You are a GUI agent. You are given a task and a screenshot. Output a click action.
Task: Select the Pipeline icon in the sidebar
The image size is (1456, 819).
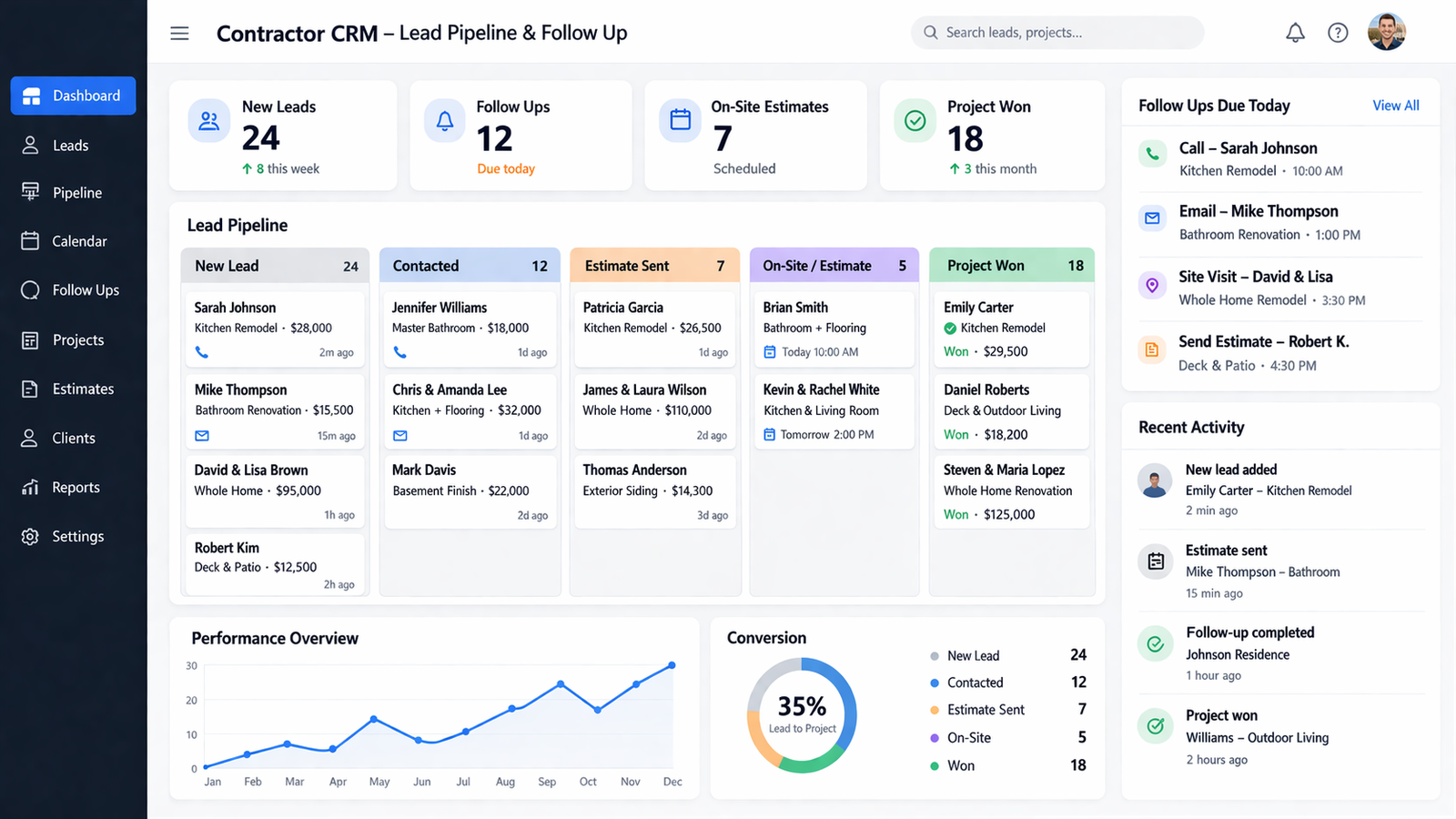click(29, 192)
